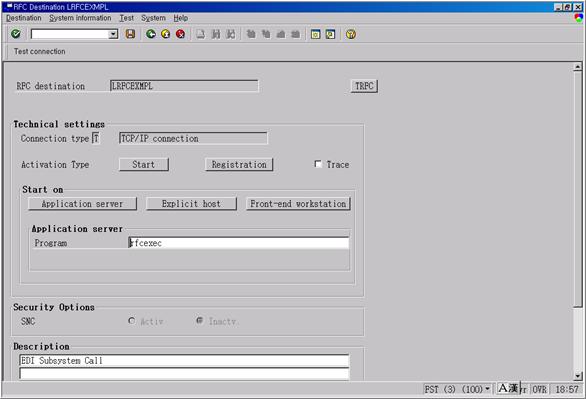Viewport: 586px width, 399px height.
Task: Click the yellow Help question icon
Action: pyautogui.click(x=351, y=34)
